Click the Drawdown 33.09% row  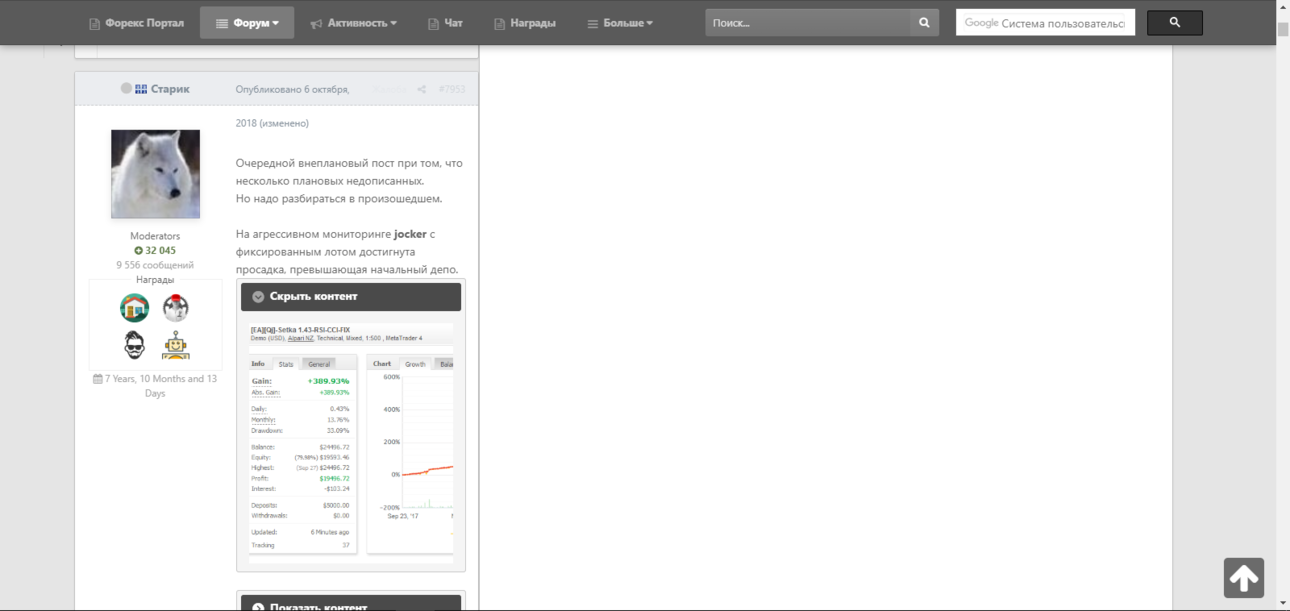pyautogui.click(x=300, y=431)
